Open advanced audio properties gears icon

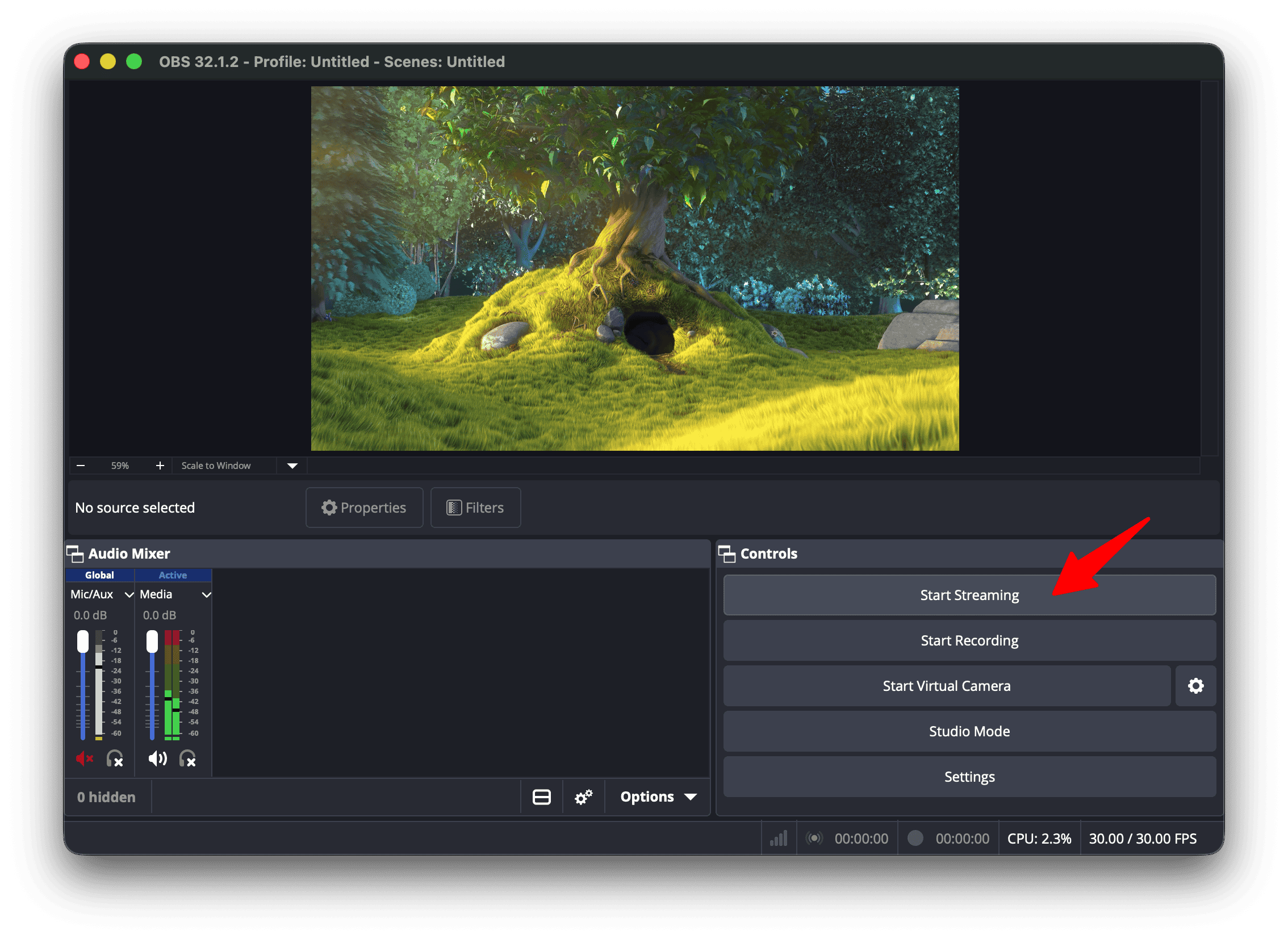click(x=583, y=797)
